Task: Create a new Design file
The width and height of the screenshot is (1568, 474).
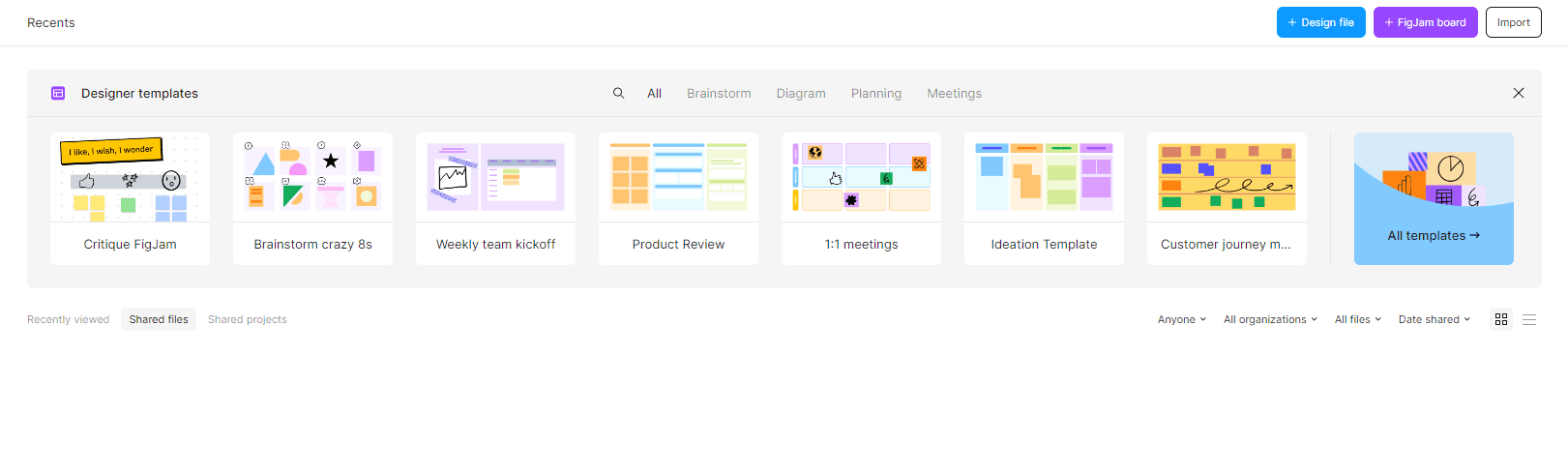Action: click(x=1321, y=22)
